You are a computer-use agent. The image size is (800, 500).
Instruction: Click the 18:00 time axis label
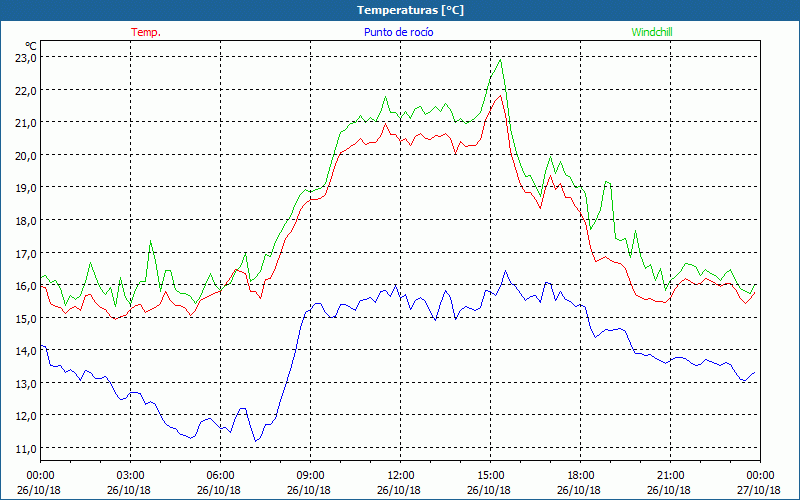(x=581, y=476)
